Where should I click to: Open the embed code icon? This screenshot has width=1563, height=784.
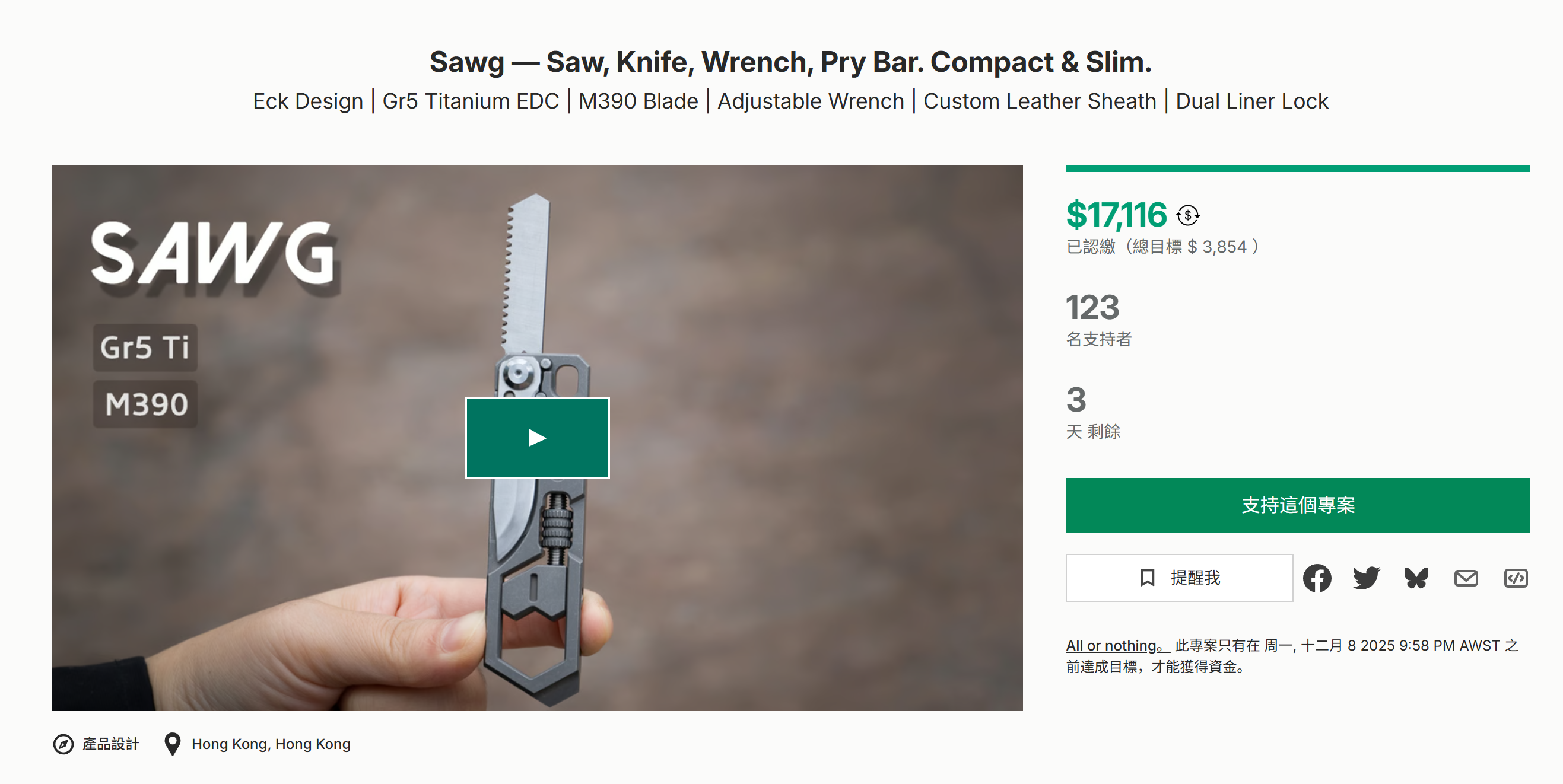coord(1515,578)
